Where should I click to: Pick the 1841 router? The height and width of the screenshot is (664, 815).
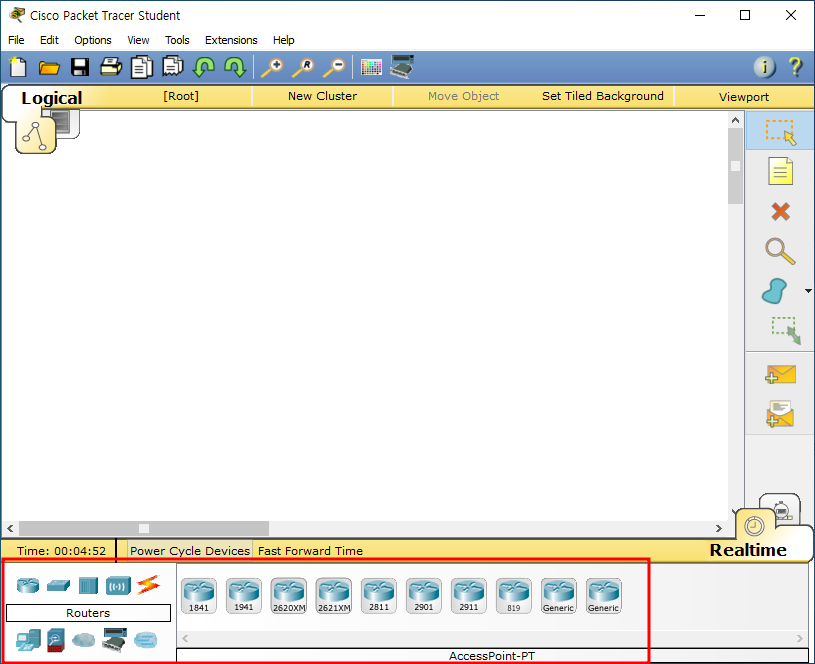(199, 596)
